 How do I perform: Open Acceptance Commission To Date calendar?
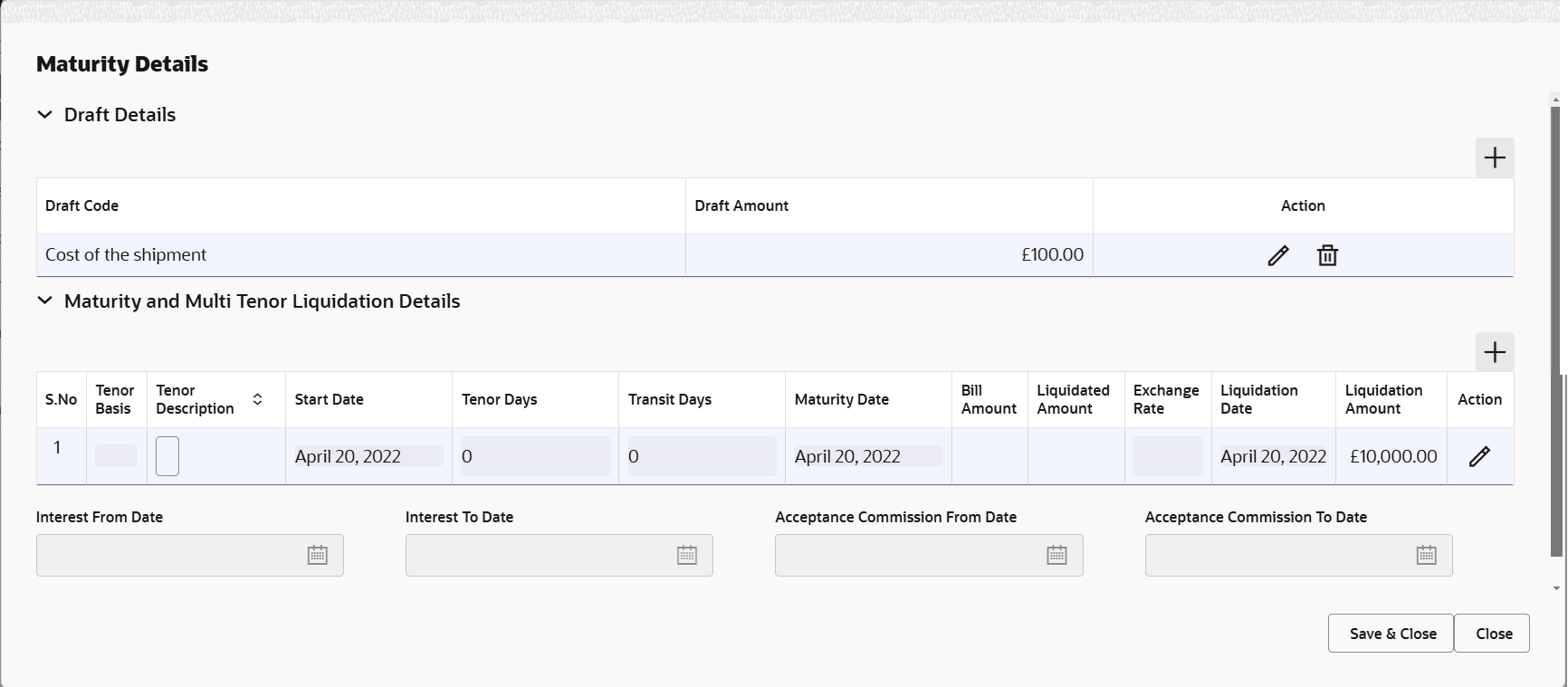pos(1426,555)
